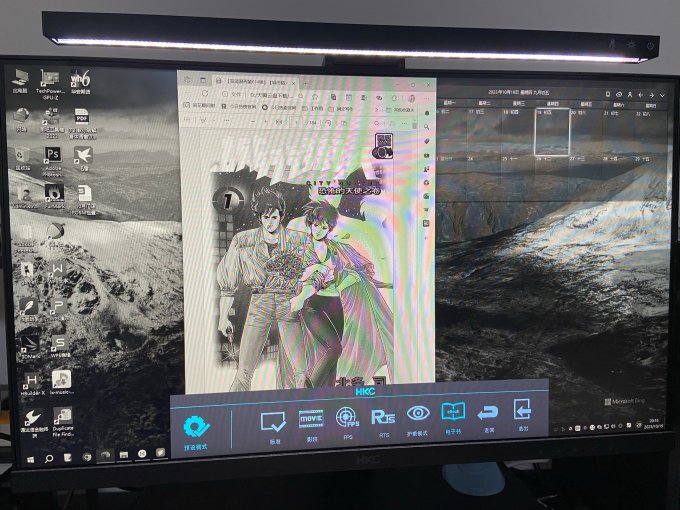Select the FPS picture mode in HKC menu
The width and height of the screenshot is (680, 510).
(348, 418)
